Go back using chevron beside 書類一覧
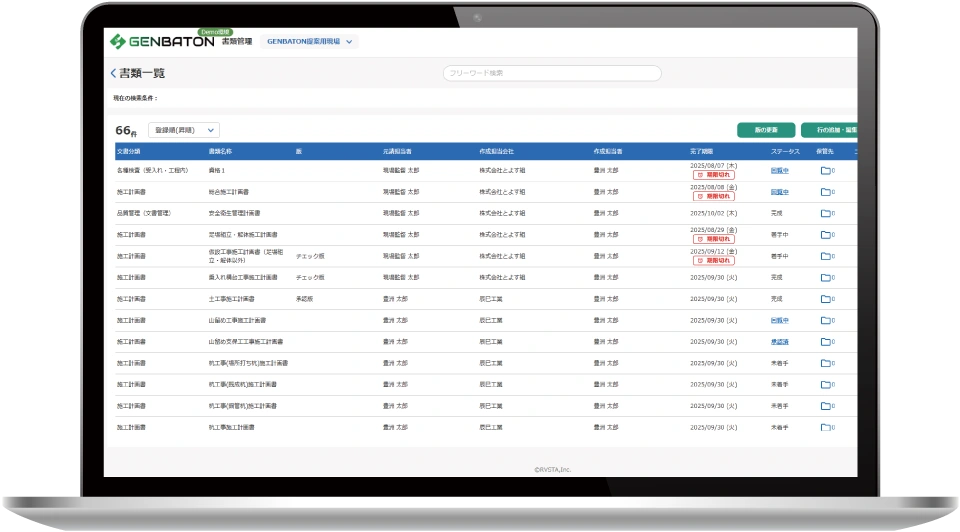960x532 pixels. coord(113,73)
